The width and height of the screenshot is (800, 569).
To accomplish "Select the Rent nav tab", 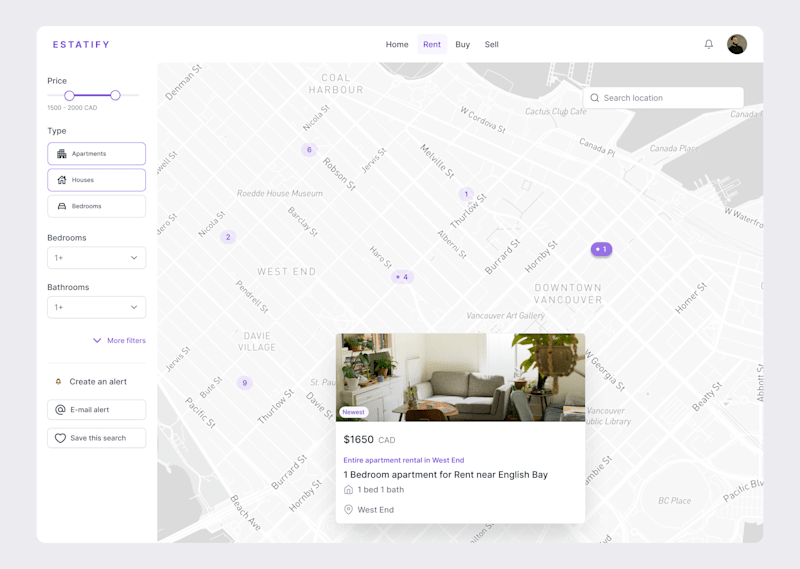I will [x=432, y=44].
